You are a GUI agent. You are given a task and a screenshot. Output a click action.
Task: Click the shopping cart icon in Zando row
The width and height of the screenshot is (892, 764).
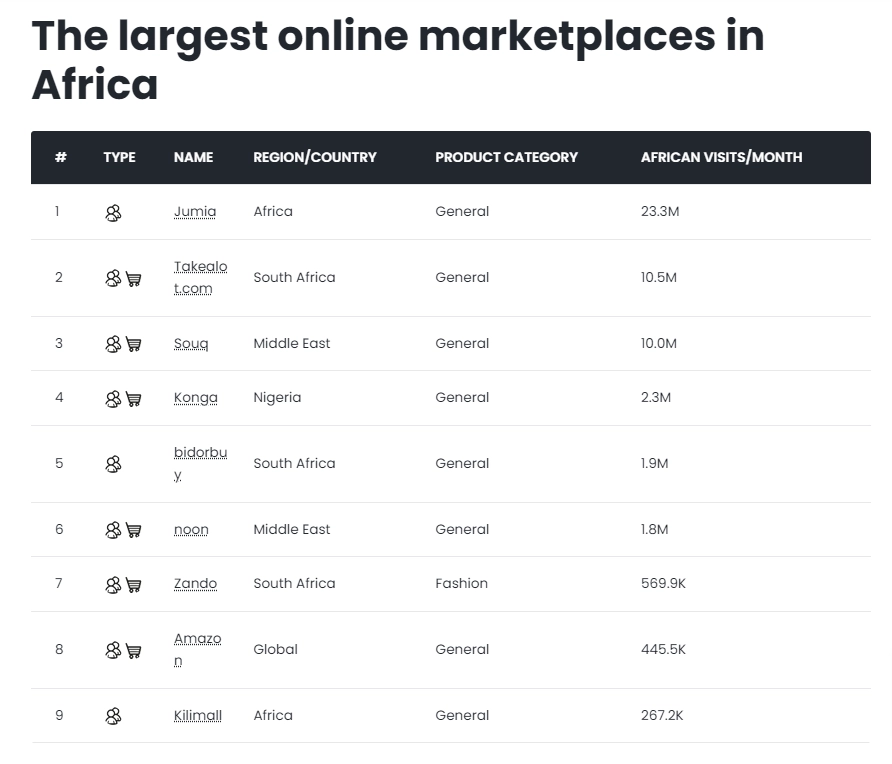pyautogui.click(x=133, y=585)
